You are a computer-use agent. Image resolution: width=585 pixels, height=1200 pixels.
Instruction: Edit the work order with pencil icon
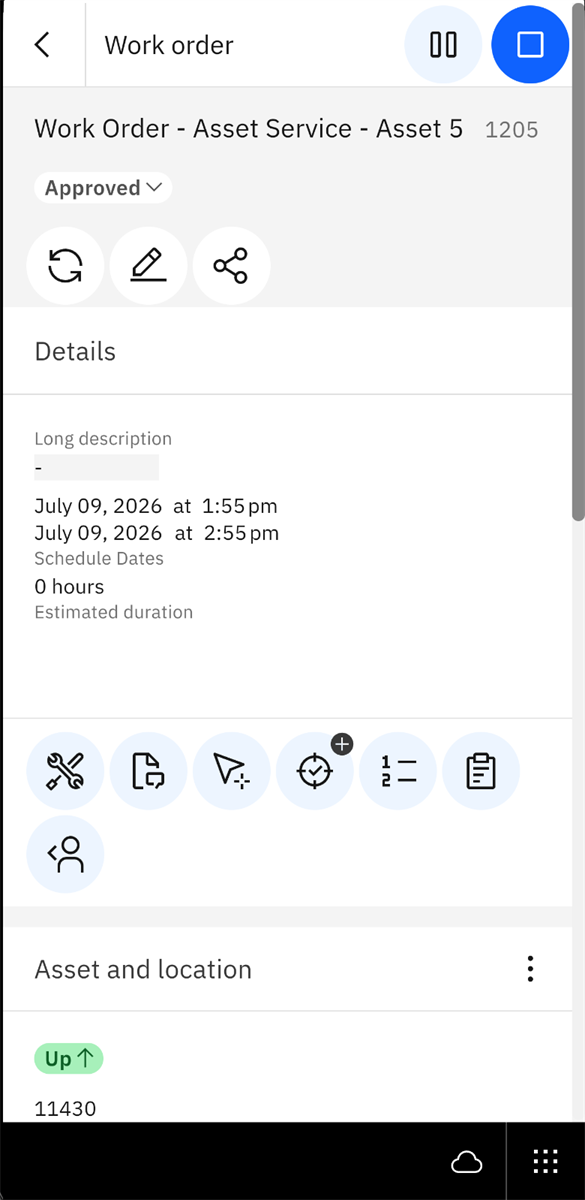pos(148,266)
